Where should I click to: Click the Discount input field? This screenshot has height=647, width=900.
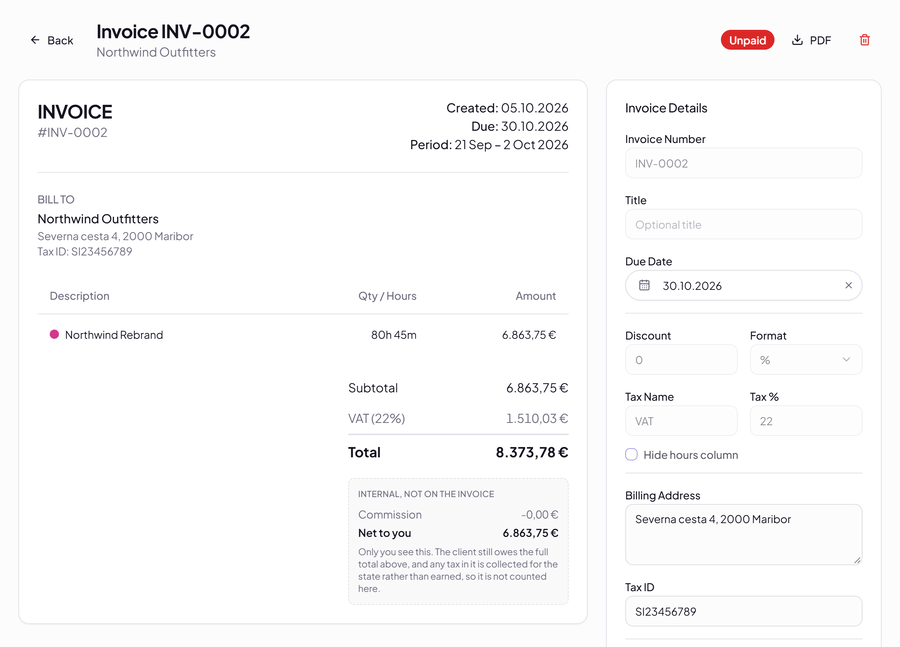[x=681, y=360]
